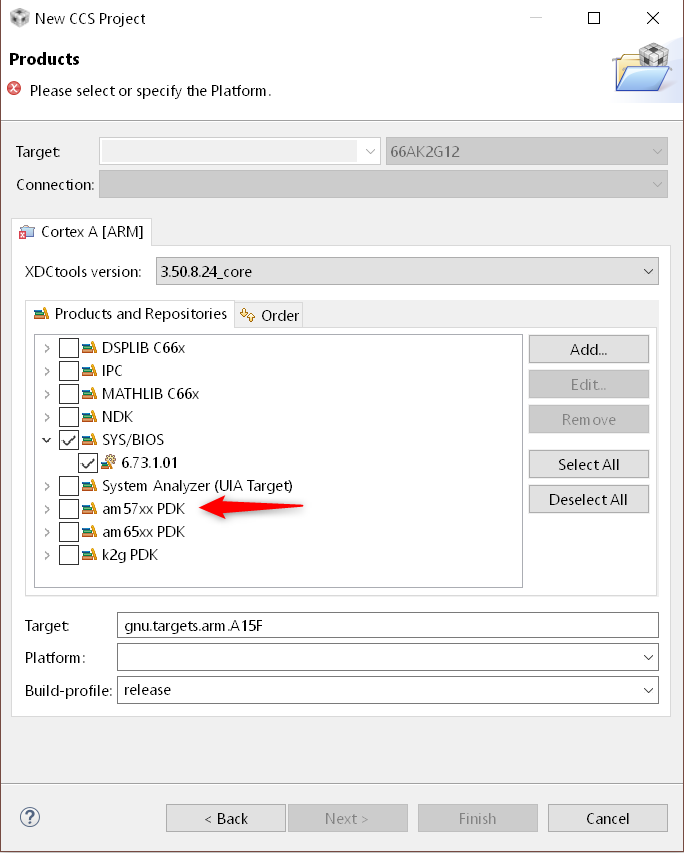Screen dimensions: 684x853
Task: Check the k2g PDK checkbox
Action: coord(69,555)
